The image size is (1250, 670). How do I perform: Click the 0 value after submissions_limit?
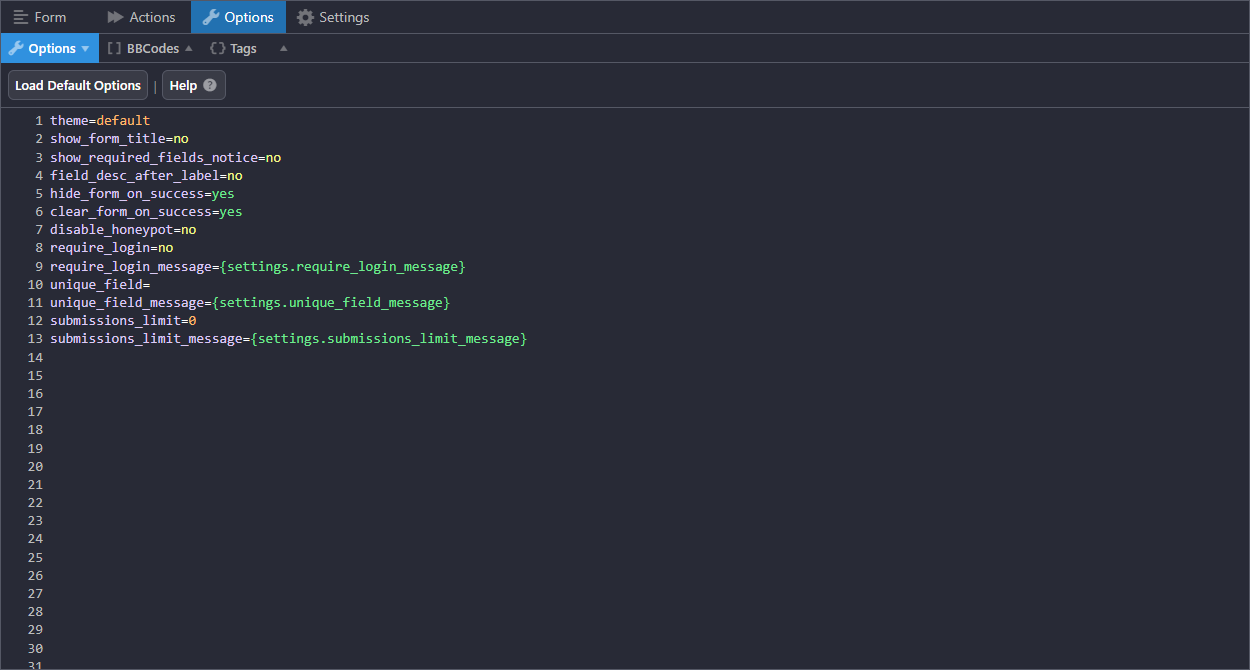(x=192, y=321)
